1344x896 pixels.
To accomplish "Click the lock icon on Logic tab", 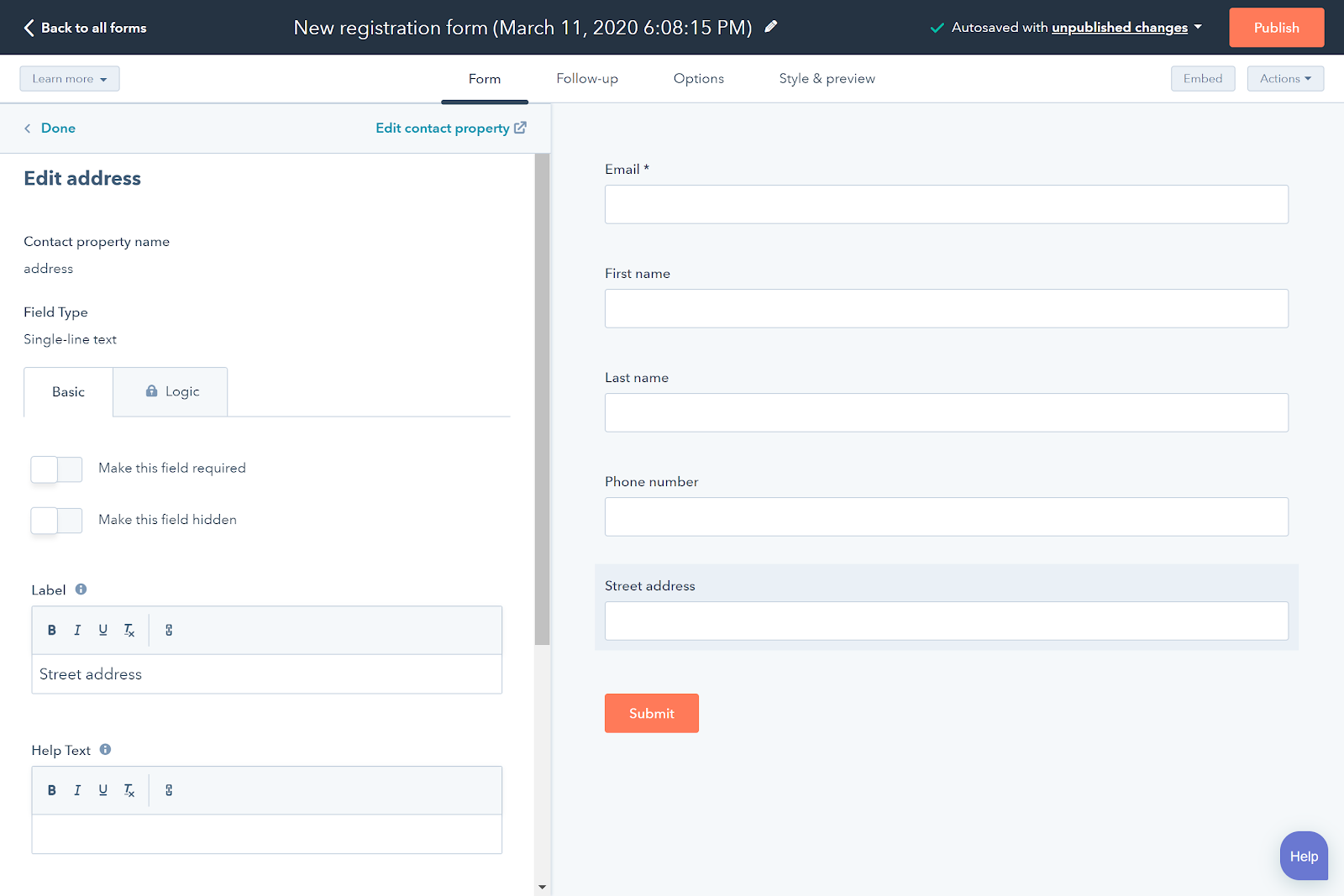I will click(151, 390).
